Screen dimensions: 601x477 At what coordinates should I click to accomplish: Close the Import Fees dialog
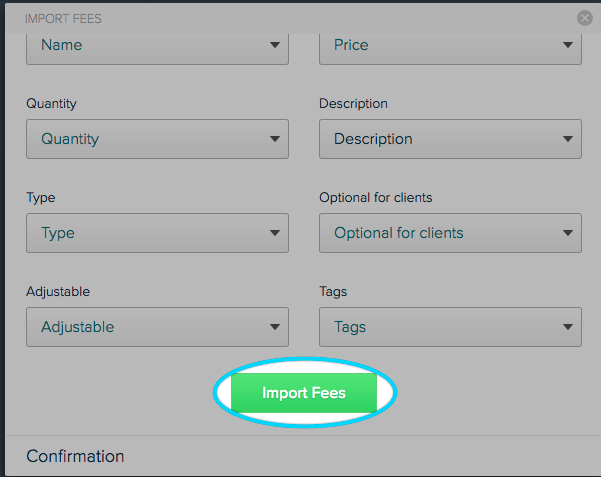click(x=585, y=18)
